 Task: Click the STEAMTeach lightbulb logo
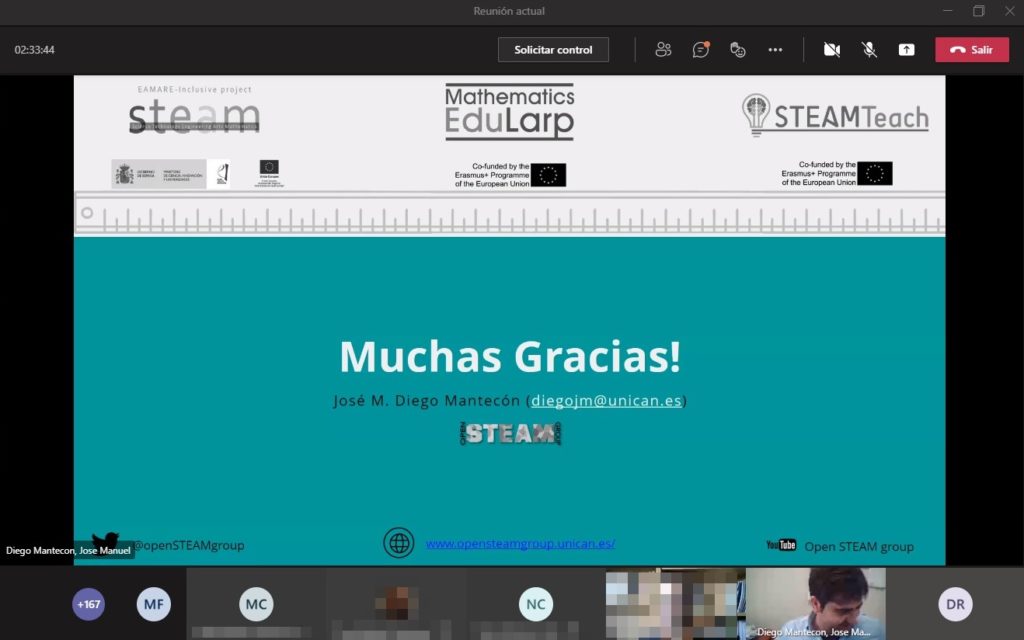point(756,114)
